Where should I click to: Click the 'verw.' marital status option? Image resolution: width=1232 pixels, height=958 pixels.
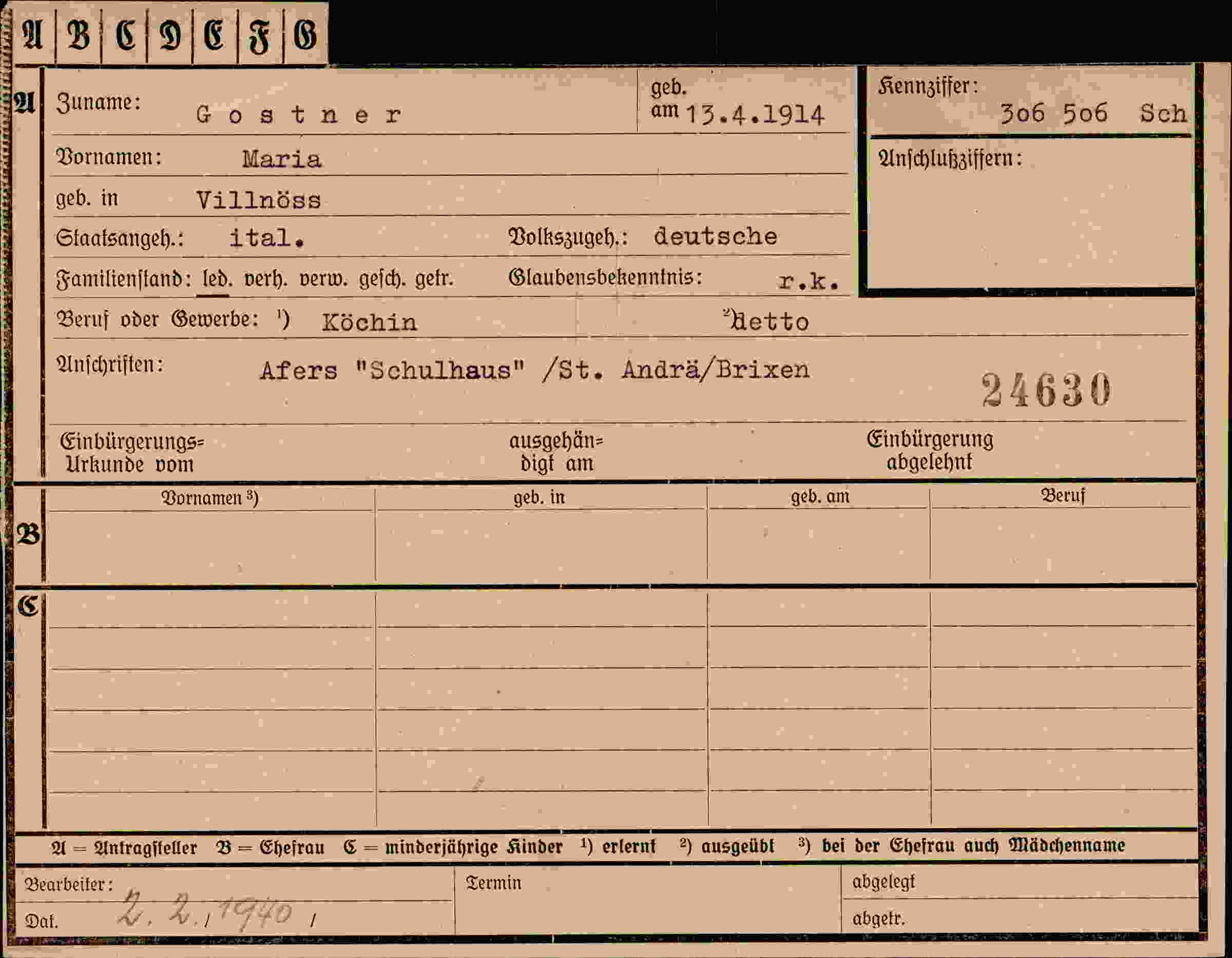[x=323, y=279]
